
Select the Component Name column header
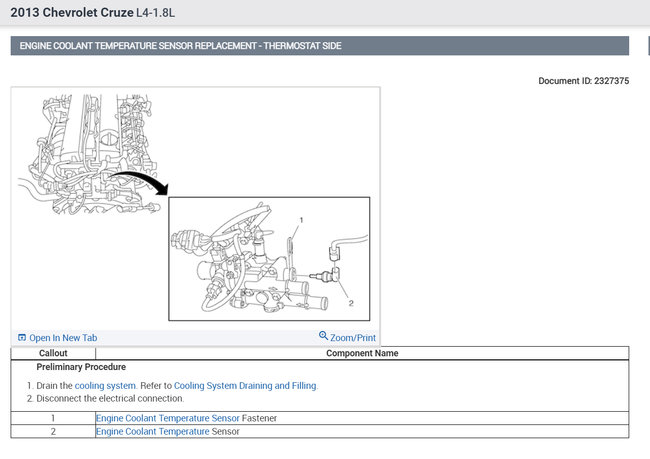click(x=362, y=353)
